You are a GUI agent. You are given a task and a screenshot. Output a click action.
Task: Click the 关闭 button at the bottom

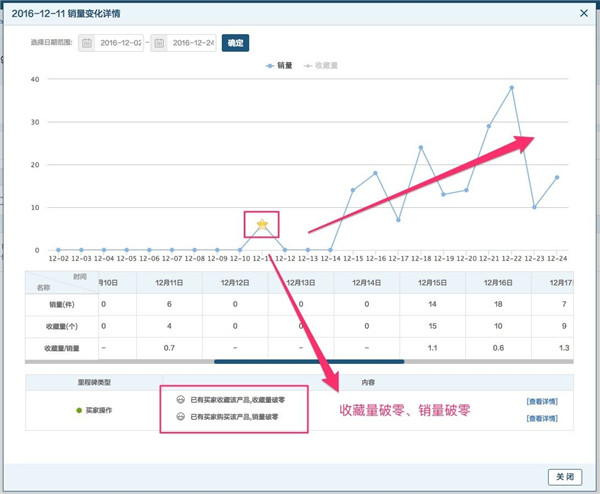tap(565, 475)
